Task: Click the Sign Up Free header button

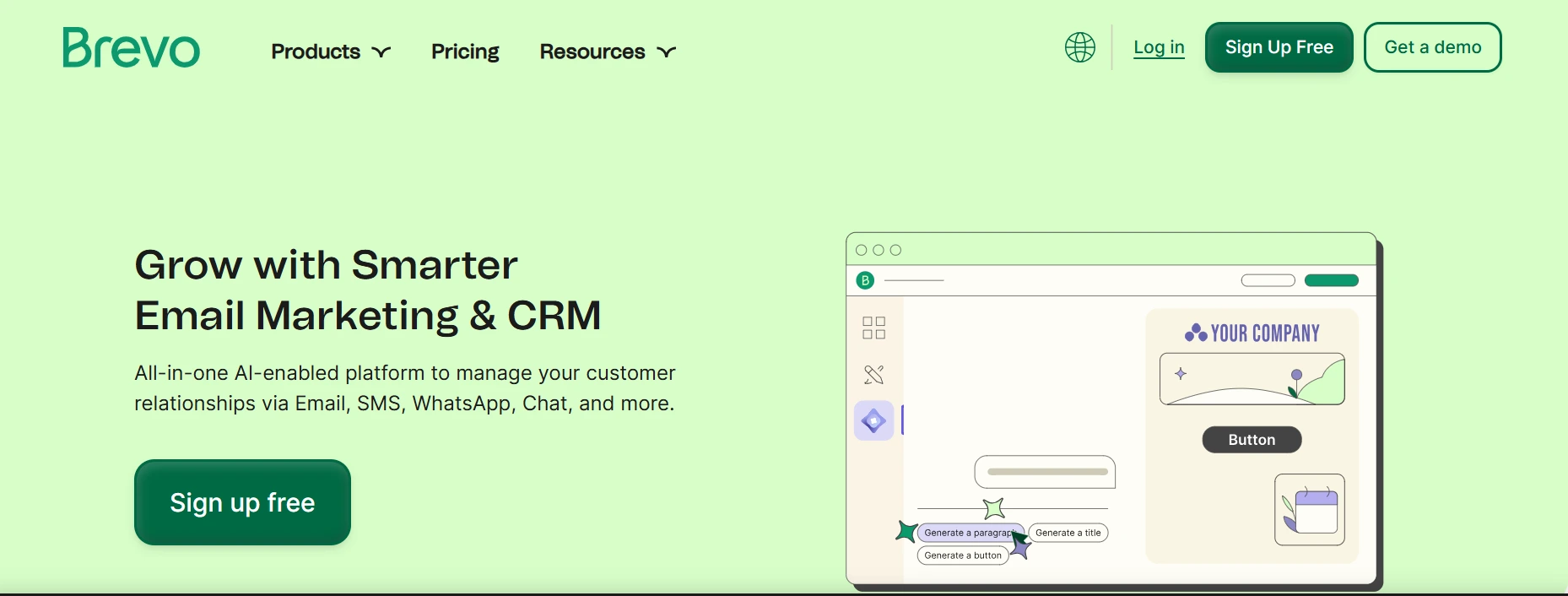Action: 1279,47
